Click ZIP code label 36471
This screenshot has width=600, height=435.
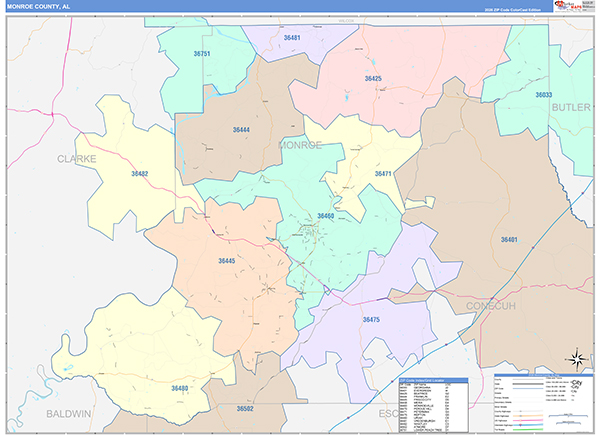383,174
